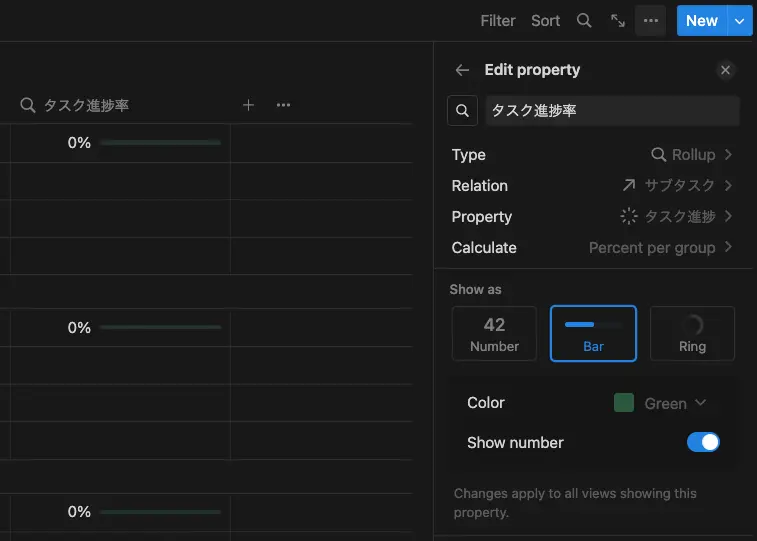Click the Filter button
Image resolution: width=757 pixels, height=541 pixels.
[498, 21]
